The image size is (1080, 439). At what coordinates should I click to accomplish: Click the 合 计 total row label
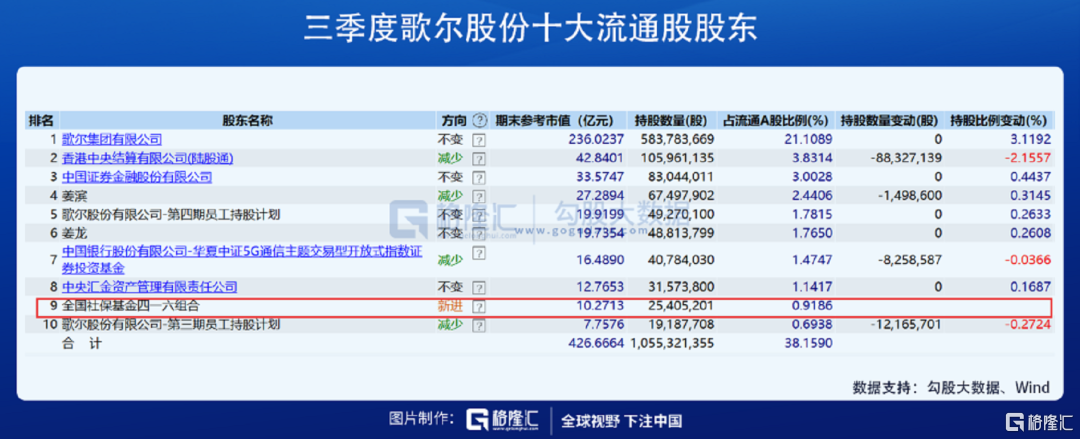(x=81, y=343)
